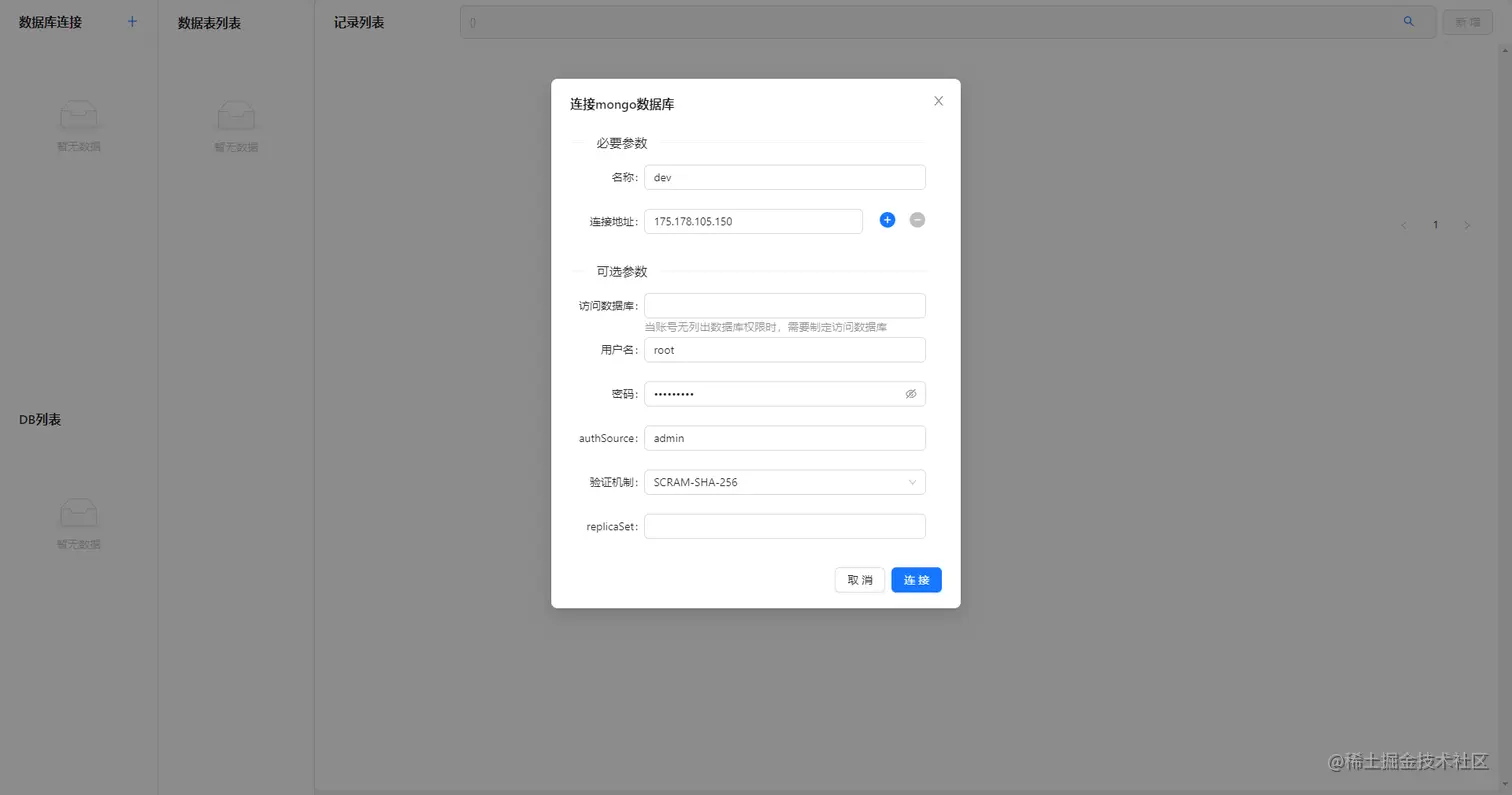The image size is (1512, 795).
Task: Click the 用户名 field with root
Action: coord(785,350)
